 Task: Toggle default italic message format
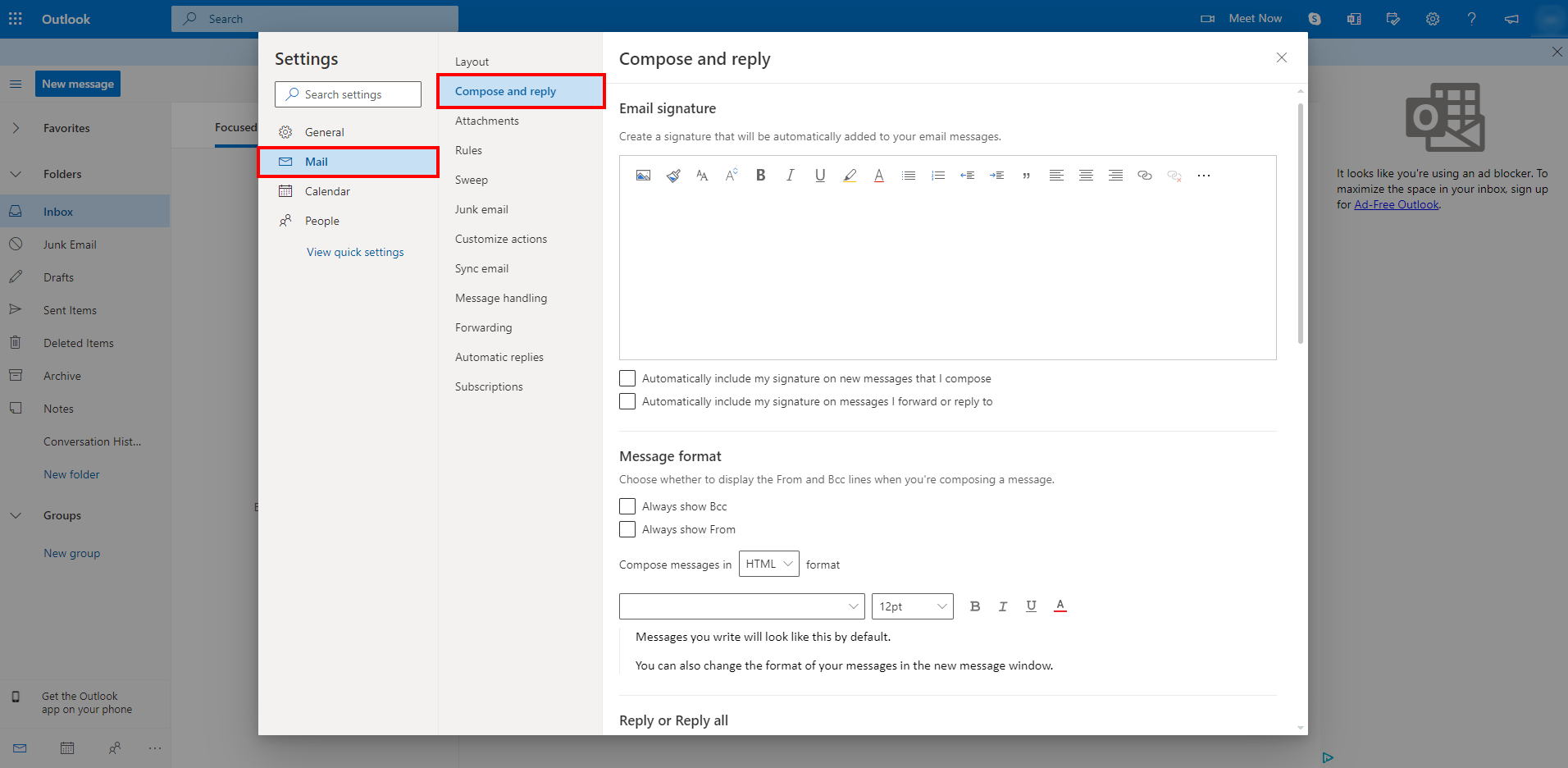click(1003, 606)
